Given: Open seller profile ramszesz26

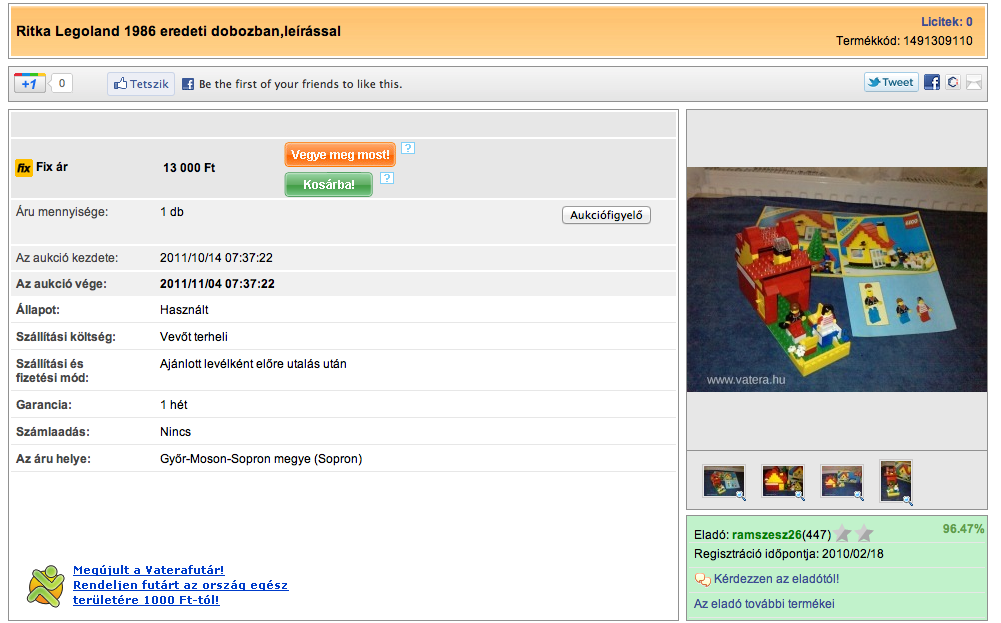Looking at the screenshot, I should (766, 535).
